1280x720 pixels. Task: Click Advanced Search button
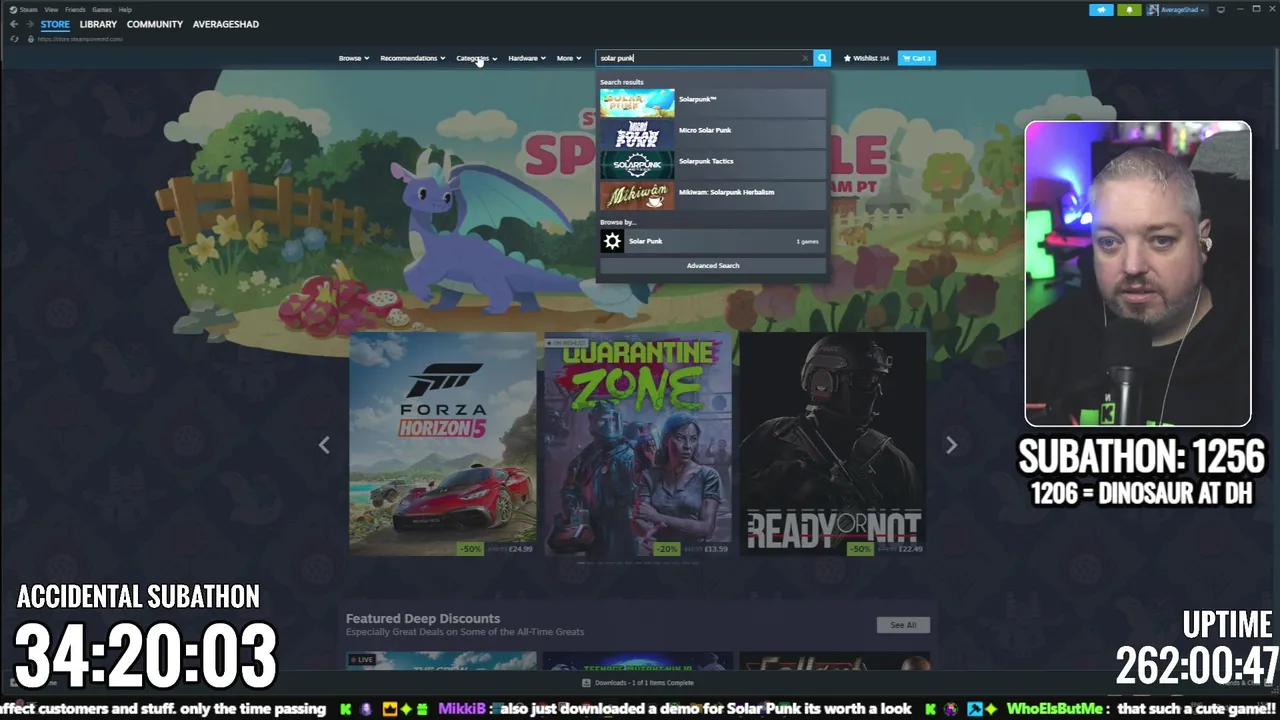(713, 266)
